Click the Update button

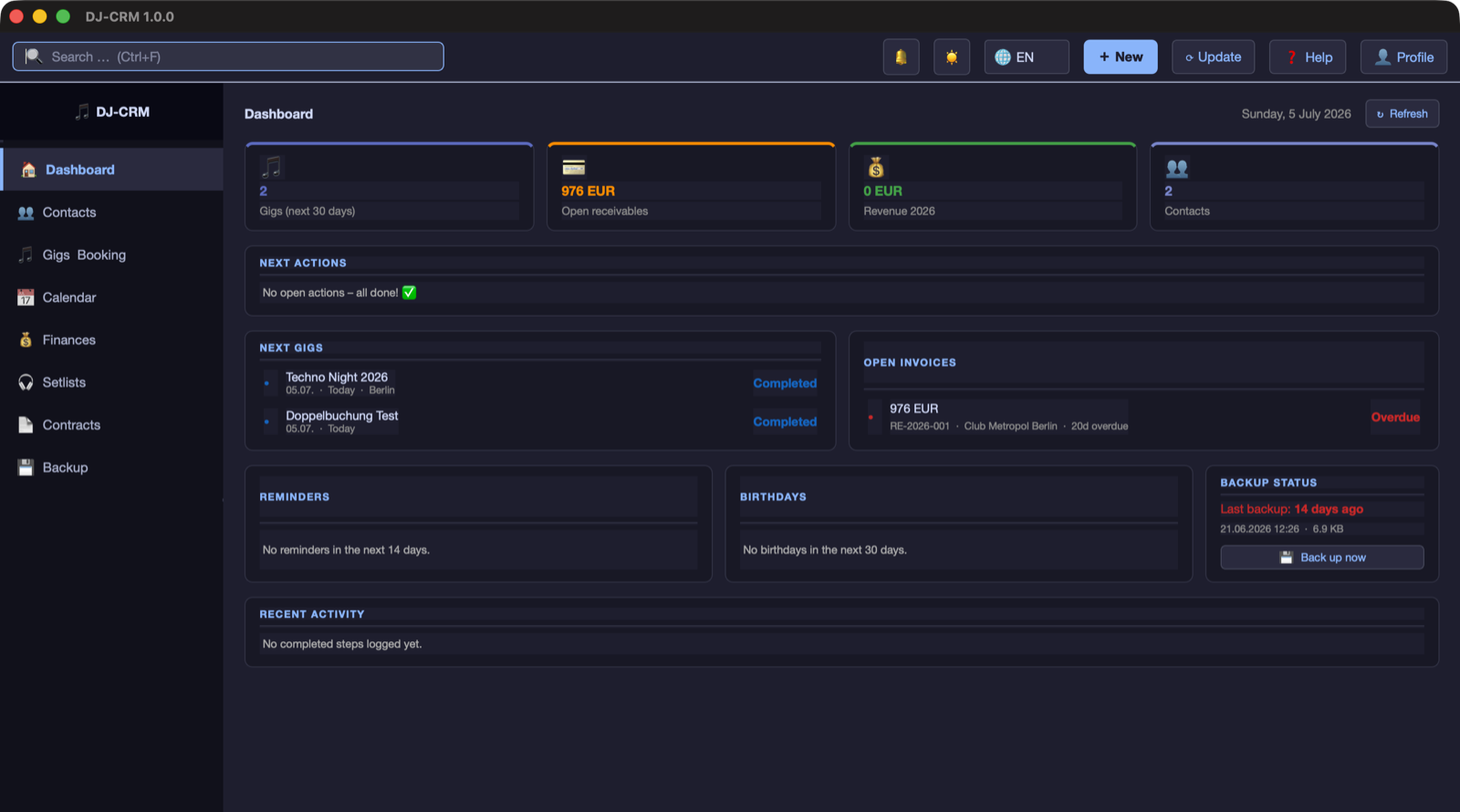[x=1213, y=57]
